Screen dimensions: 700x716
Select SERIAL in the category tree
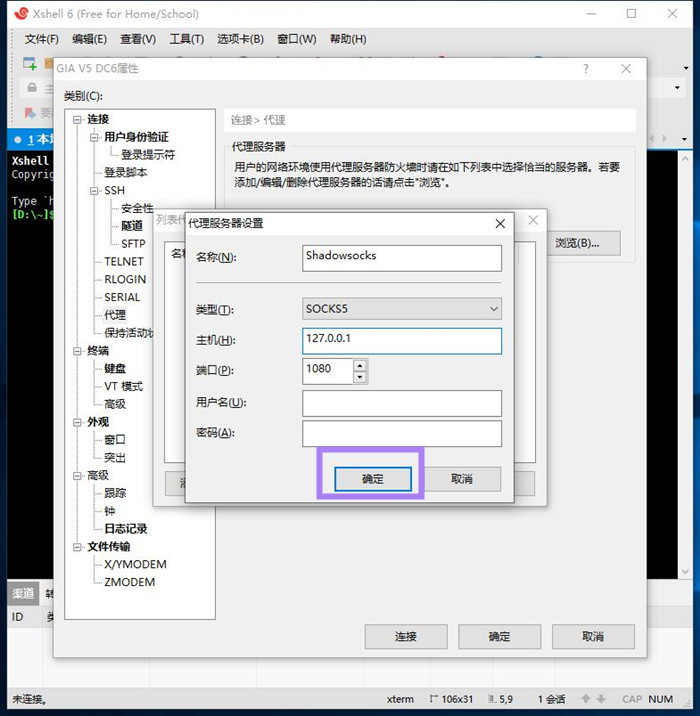coord(122,297)
